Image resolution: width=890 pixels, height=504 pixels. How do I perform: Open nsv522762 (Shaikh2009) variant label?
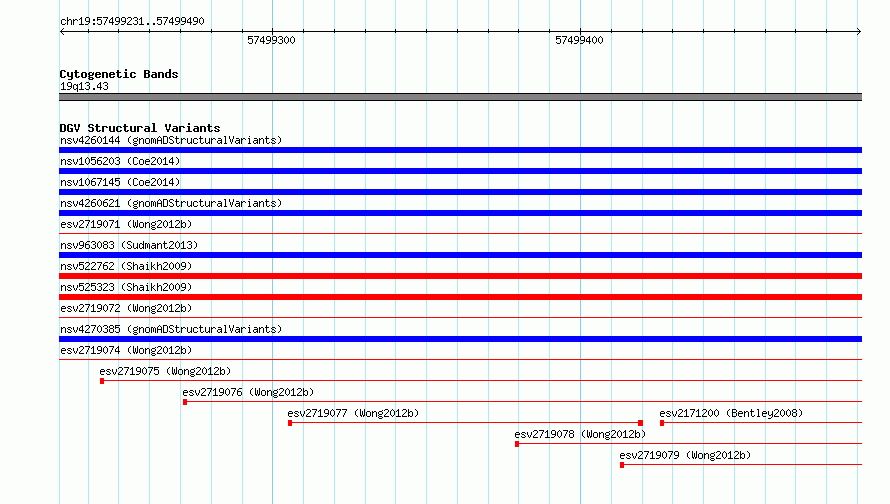126,266
